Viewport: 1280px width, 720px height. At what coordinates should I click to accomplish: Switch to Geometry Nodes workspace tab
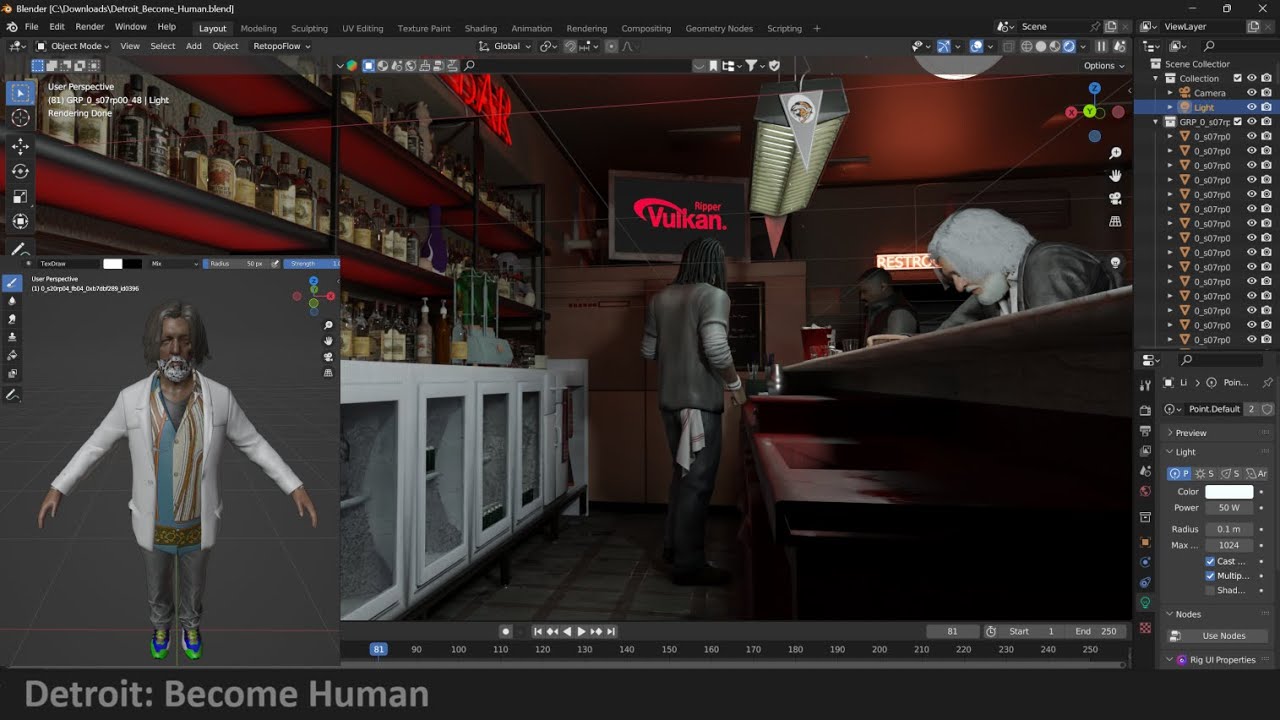(x=719, y=28)
